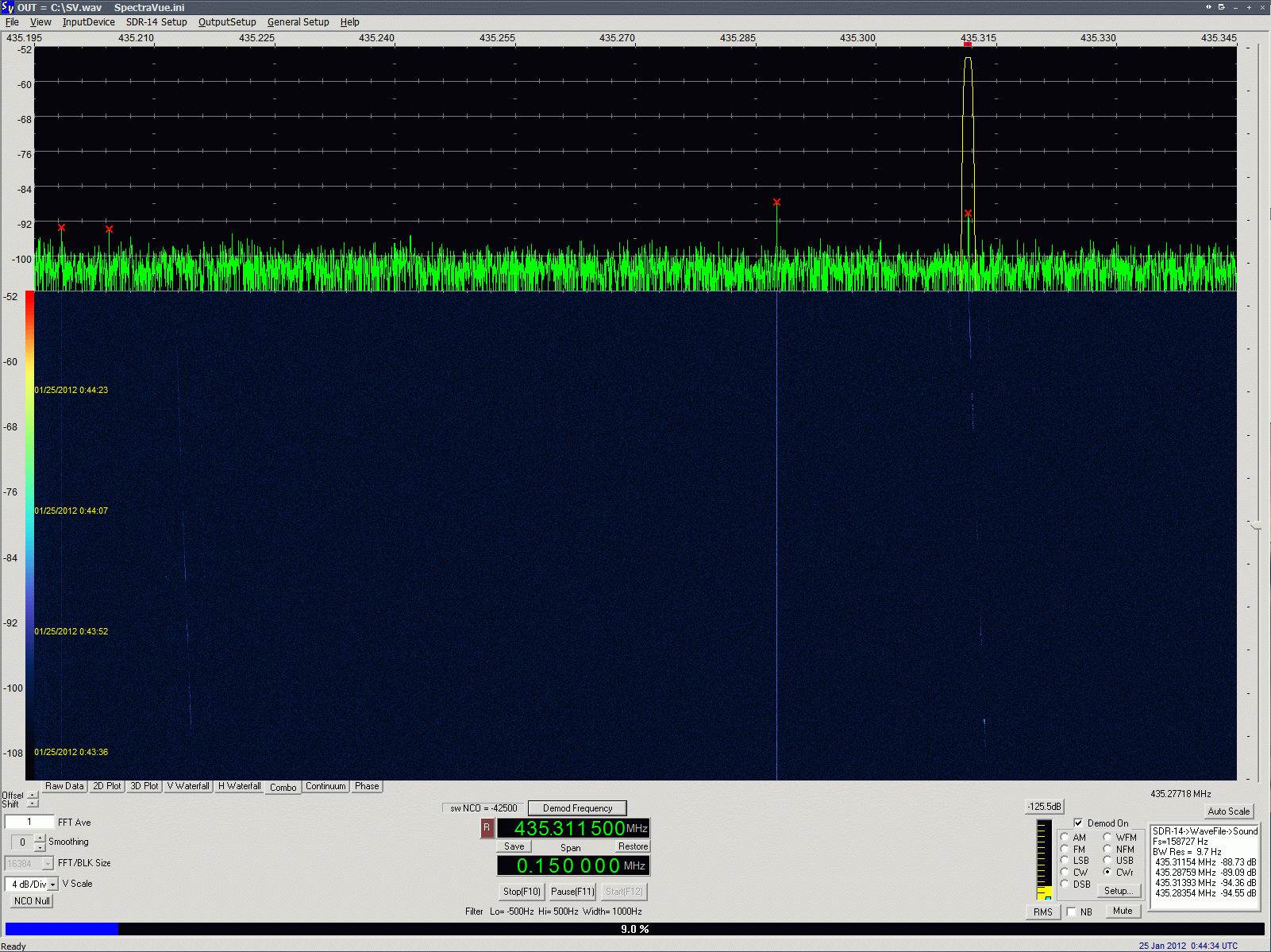Open the OutputSetup menu
Viewport: 1271px width, 952px height.
click(227, 22)
